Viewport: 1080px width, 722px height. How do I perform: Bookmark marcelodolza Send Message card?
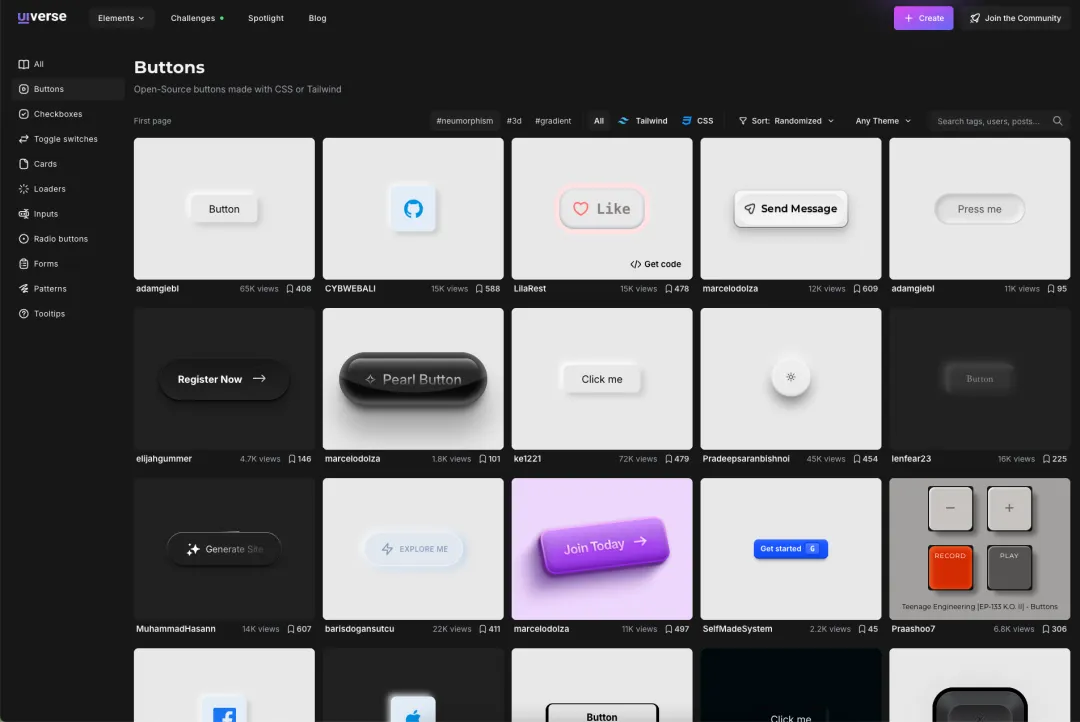tap(857, 289)
